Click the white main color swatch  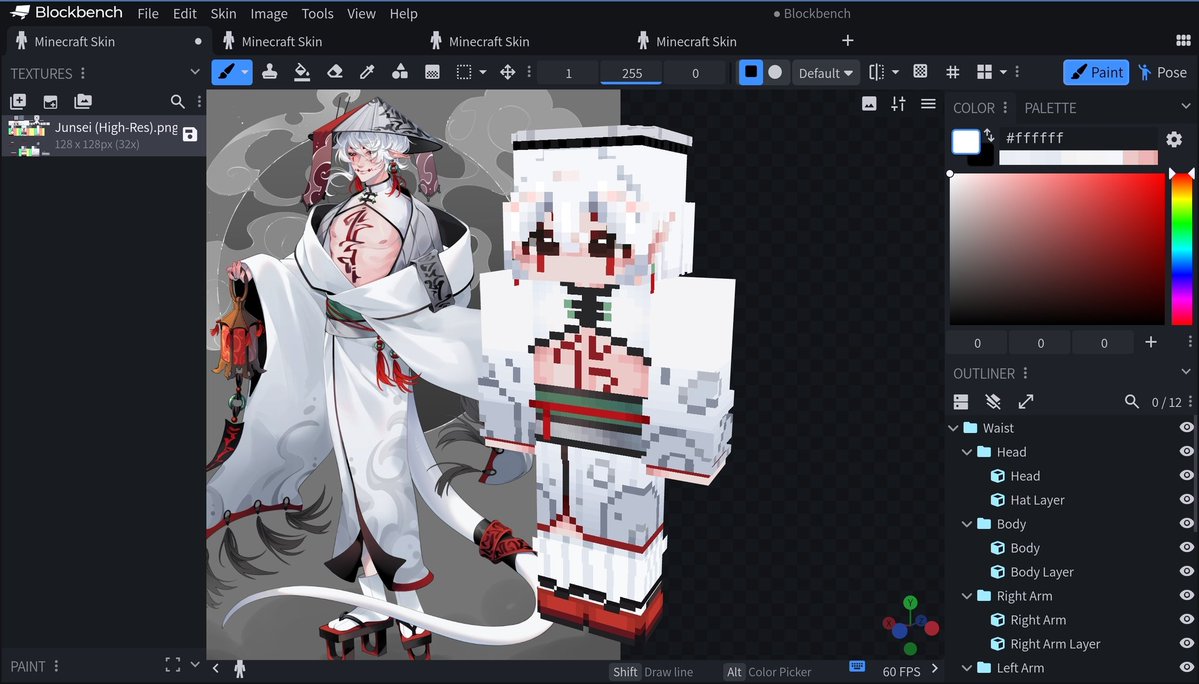966,142
